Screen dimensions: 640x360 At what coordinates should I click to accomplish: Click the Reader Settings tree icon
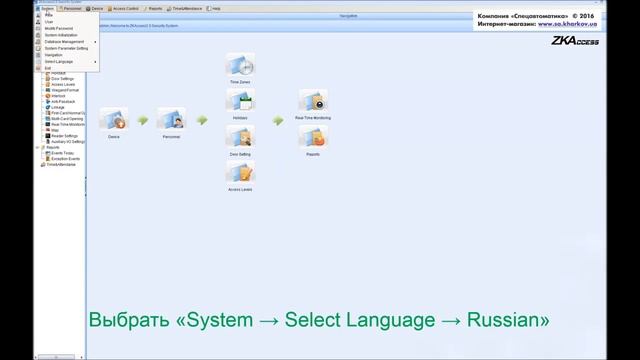coord(48,136)
